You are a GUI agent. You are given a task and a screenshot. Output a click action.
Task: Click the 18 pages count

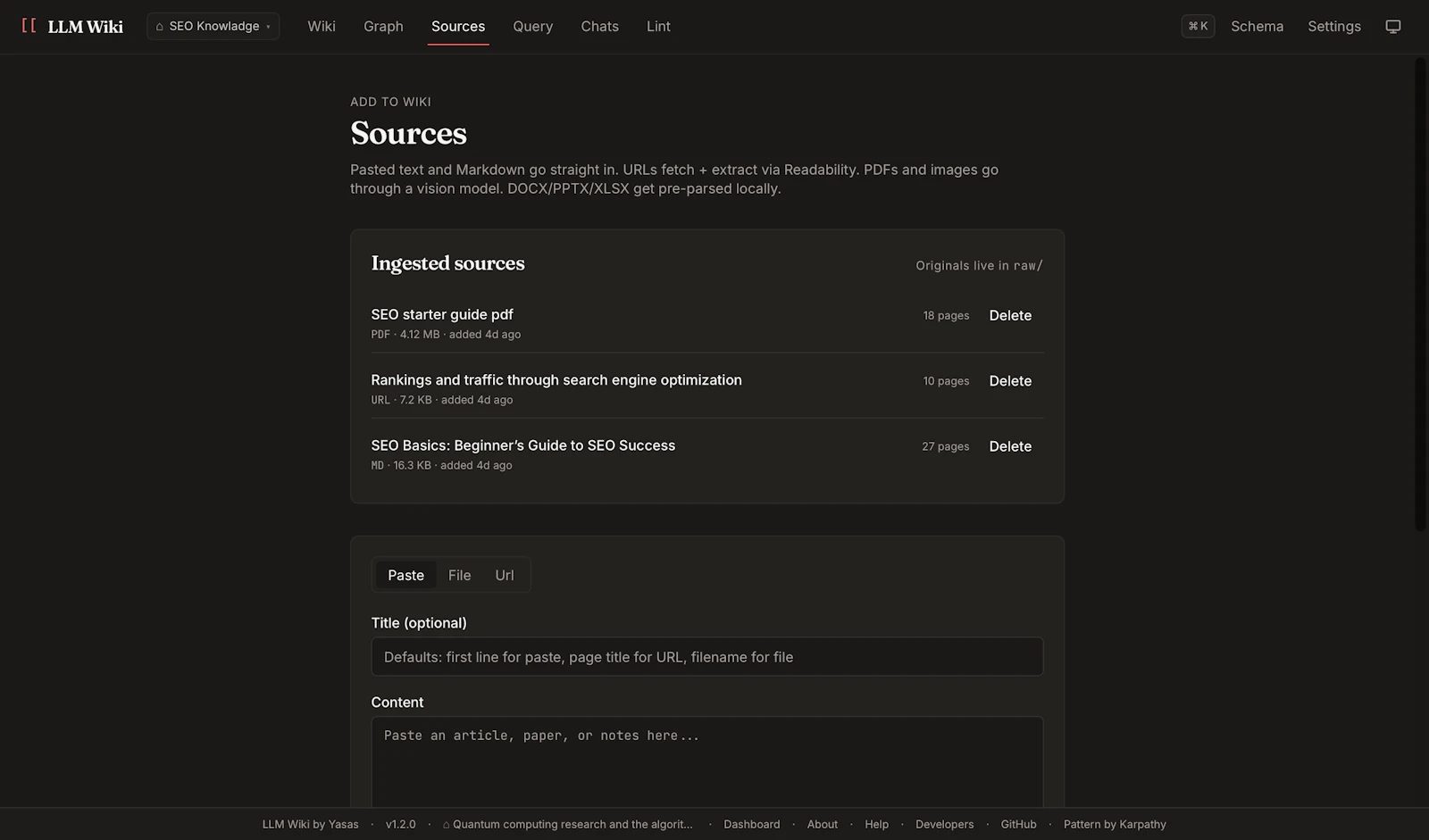[946, 315]
